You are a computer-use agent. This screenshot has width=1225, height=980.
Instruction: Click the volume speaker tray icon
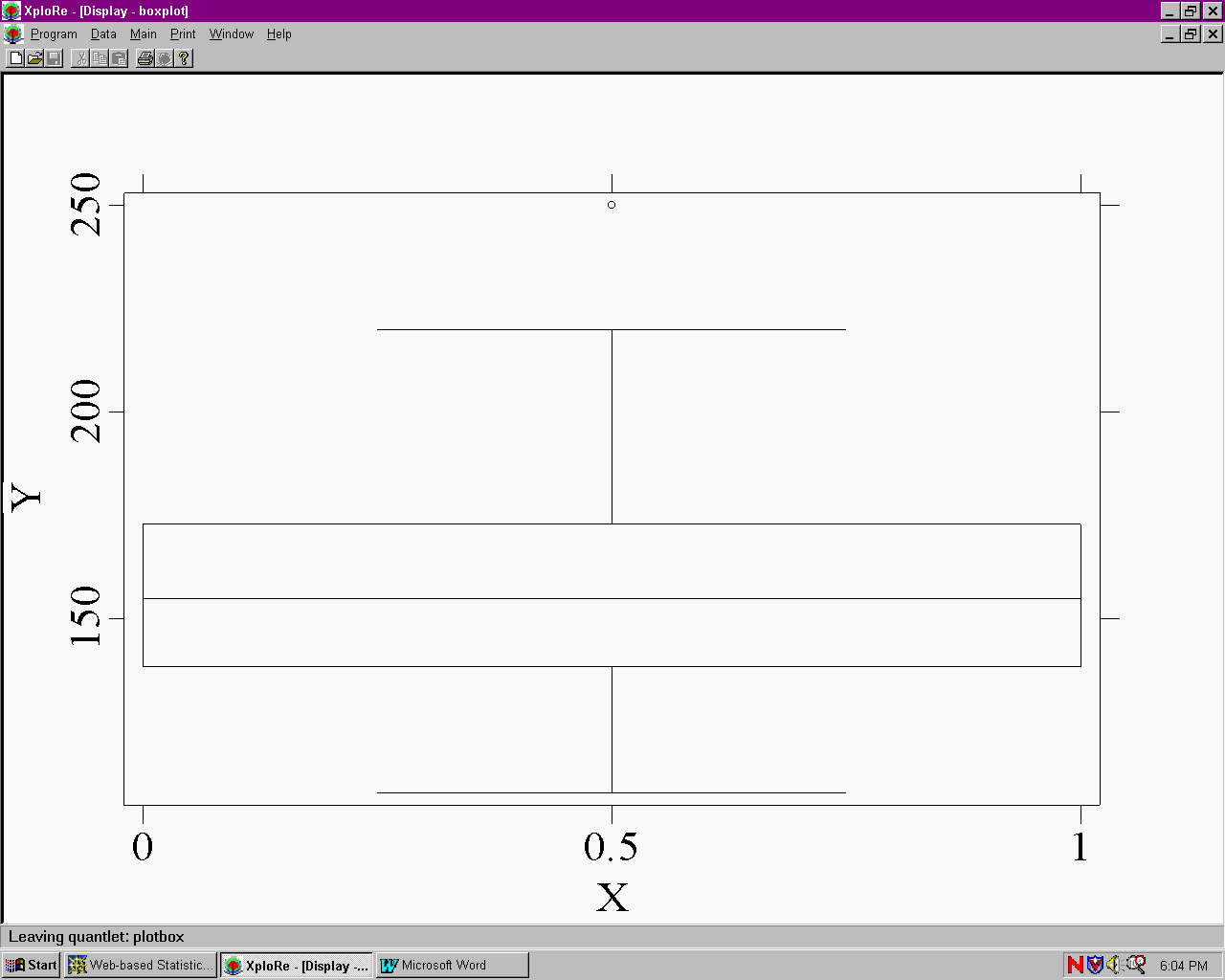click(x=1114, y=965)
